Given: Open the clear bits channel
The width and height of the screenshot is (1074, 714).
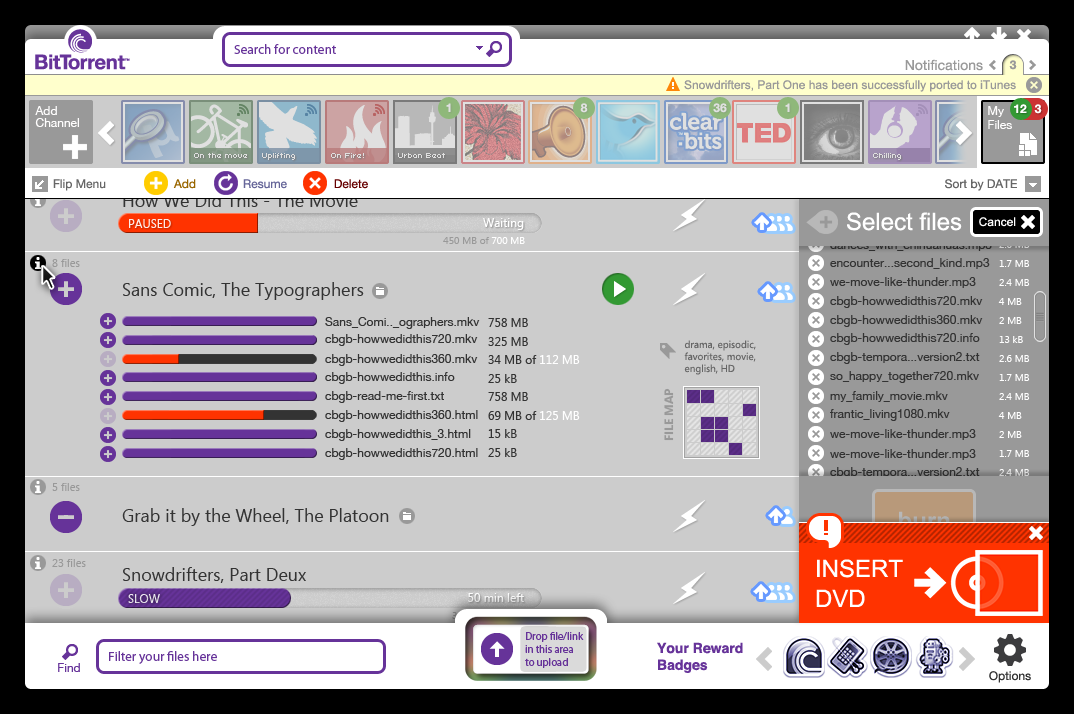Looking at the screenshot, I should click(695, 132).
